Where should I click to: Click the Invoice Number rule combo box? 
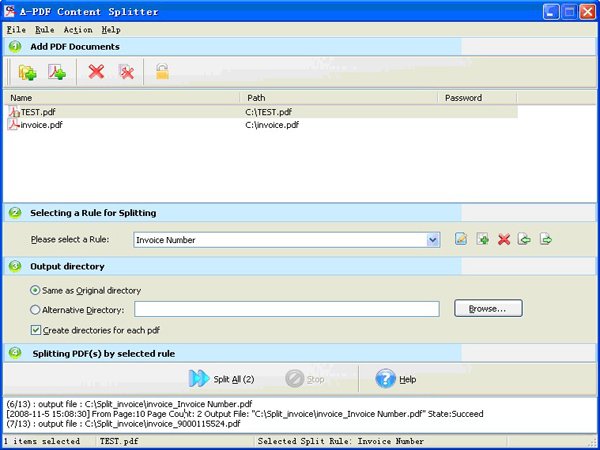[287, 240]
